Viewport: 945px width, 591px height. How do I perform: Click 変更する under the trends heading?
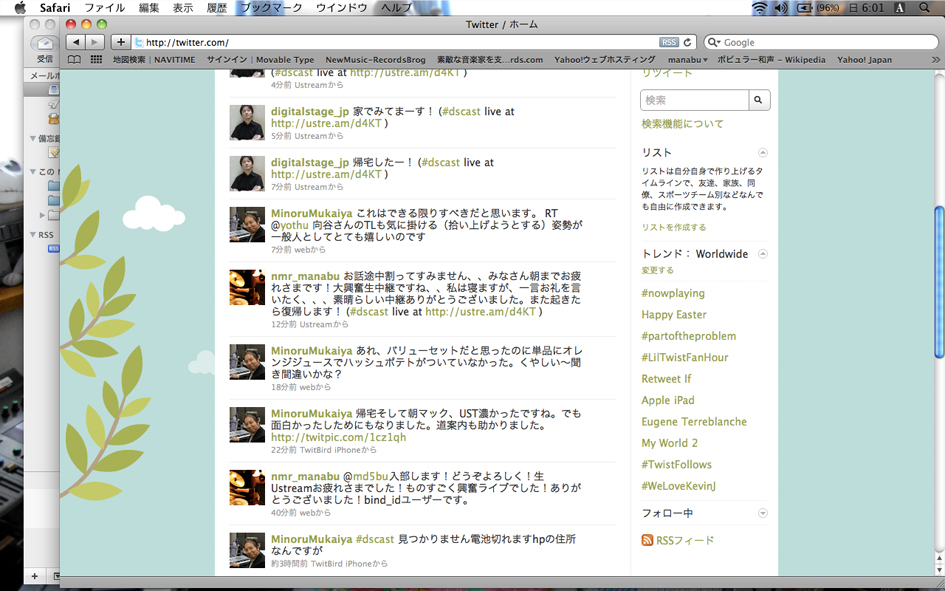click(658, 270)
